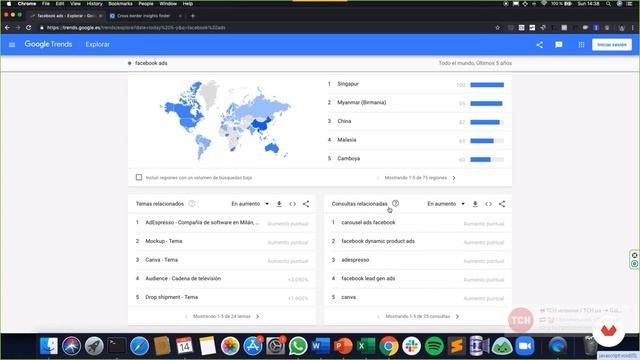Open En aumento dropdown in Consultas relacionadas
Image resolution: width=640 pixels, height=360 pixels.
pyautogui.click(x=446, y=204)
